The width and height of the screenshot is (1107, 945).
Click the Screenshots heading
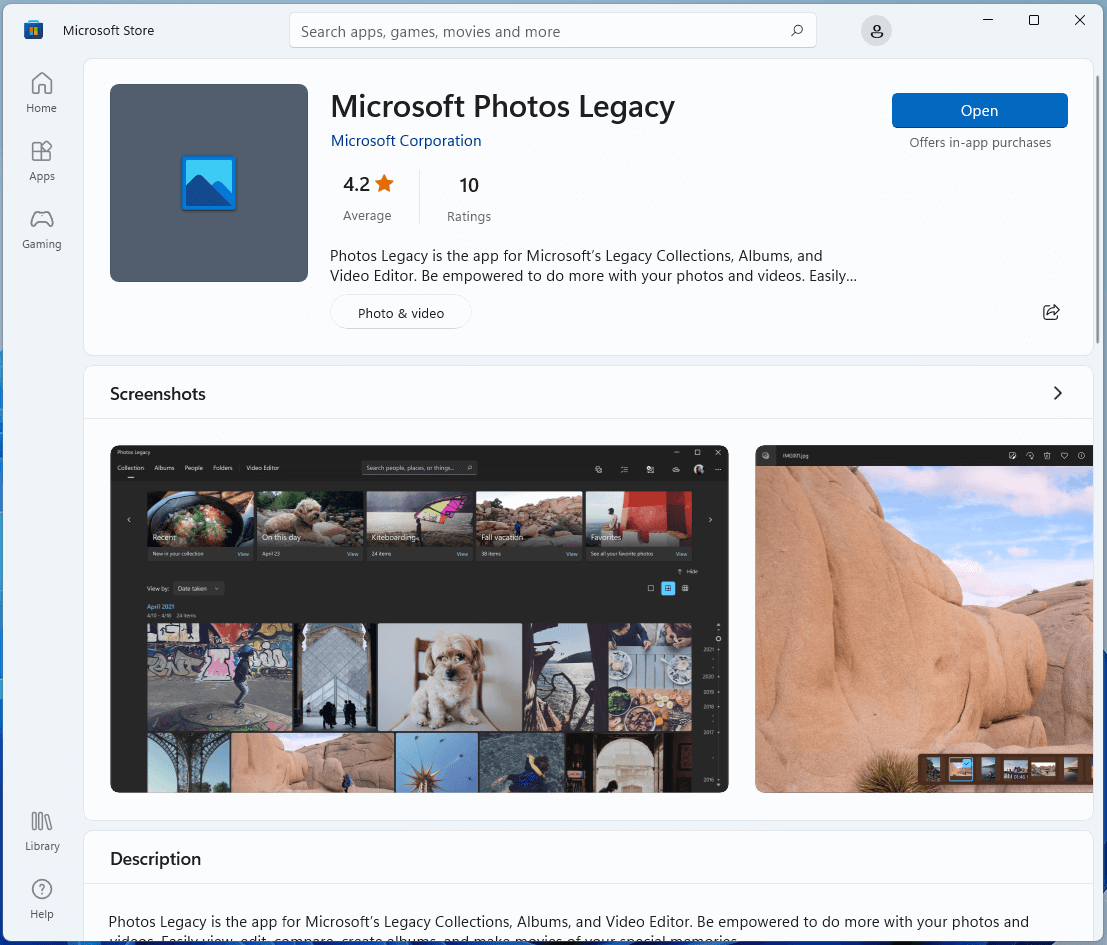(157, 394)
